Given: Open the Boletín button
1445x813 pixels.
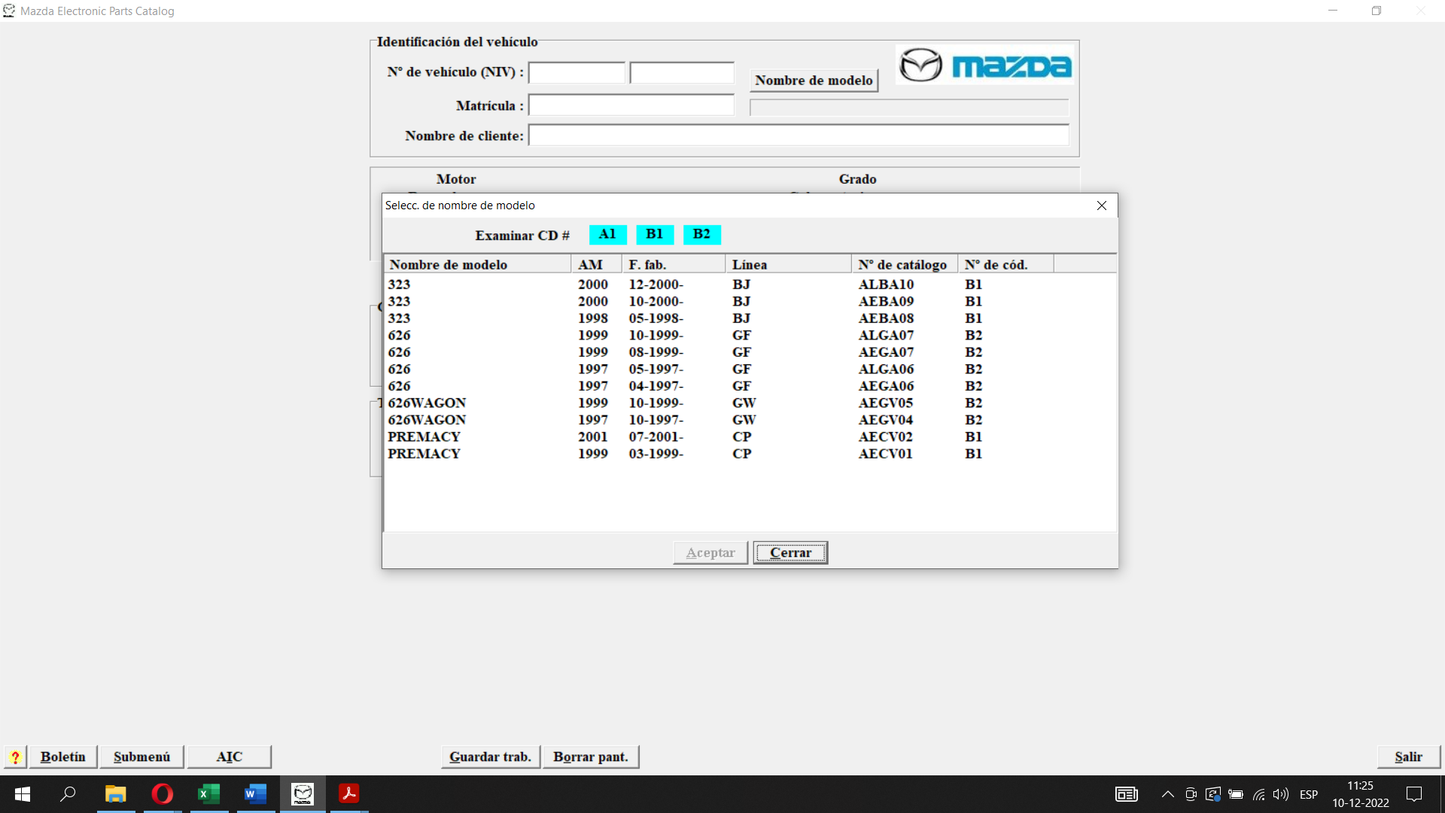Looking at the screenshot, I should pyautogui.click(x=63, y=757).
